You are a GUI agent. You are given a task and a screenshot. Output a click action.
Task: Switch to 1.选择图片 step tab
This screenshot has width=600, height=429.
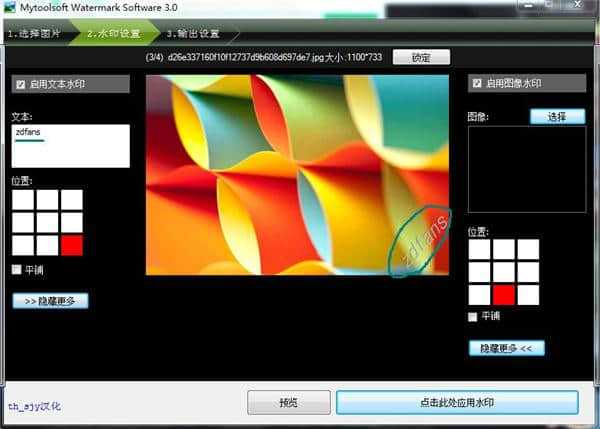pos(36,34)
